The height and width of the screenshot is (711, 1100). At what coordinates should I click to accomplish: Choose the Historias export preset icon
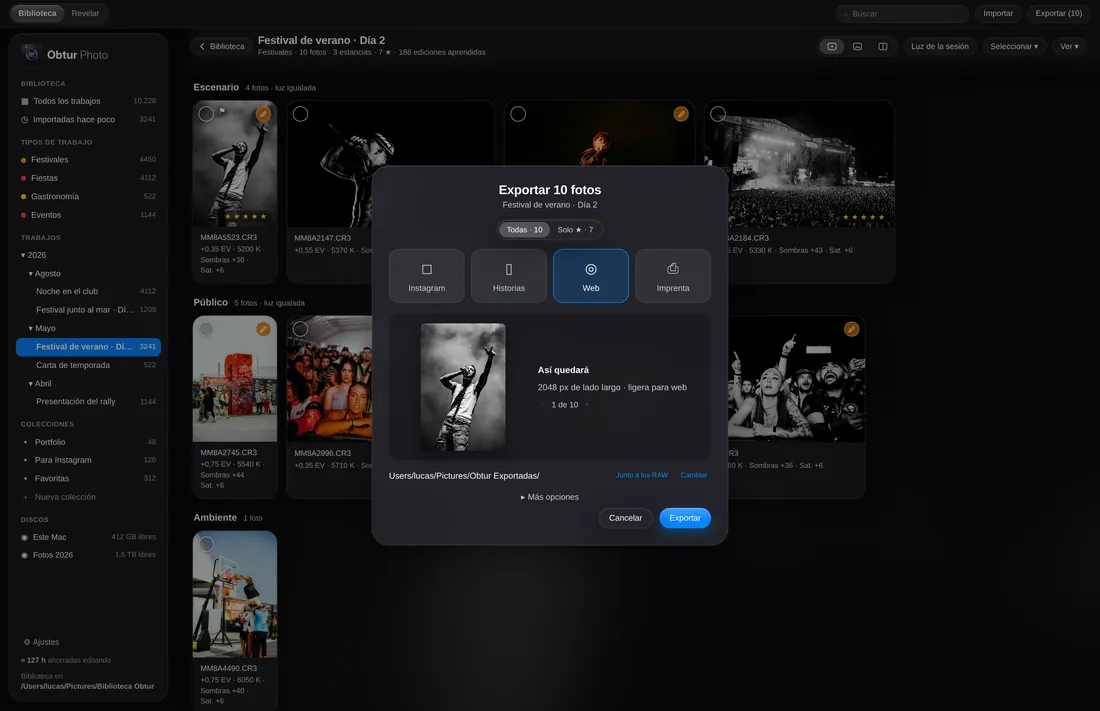(509, 270)
